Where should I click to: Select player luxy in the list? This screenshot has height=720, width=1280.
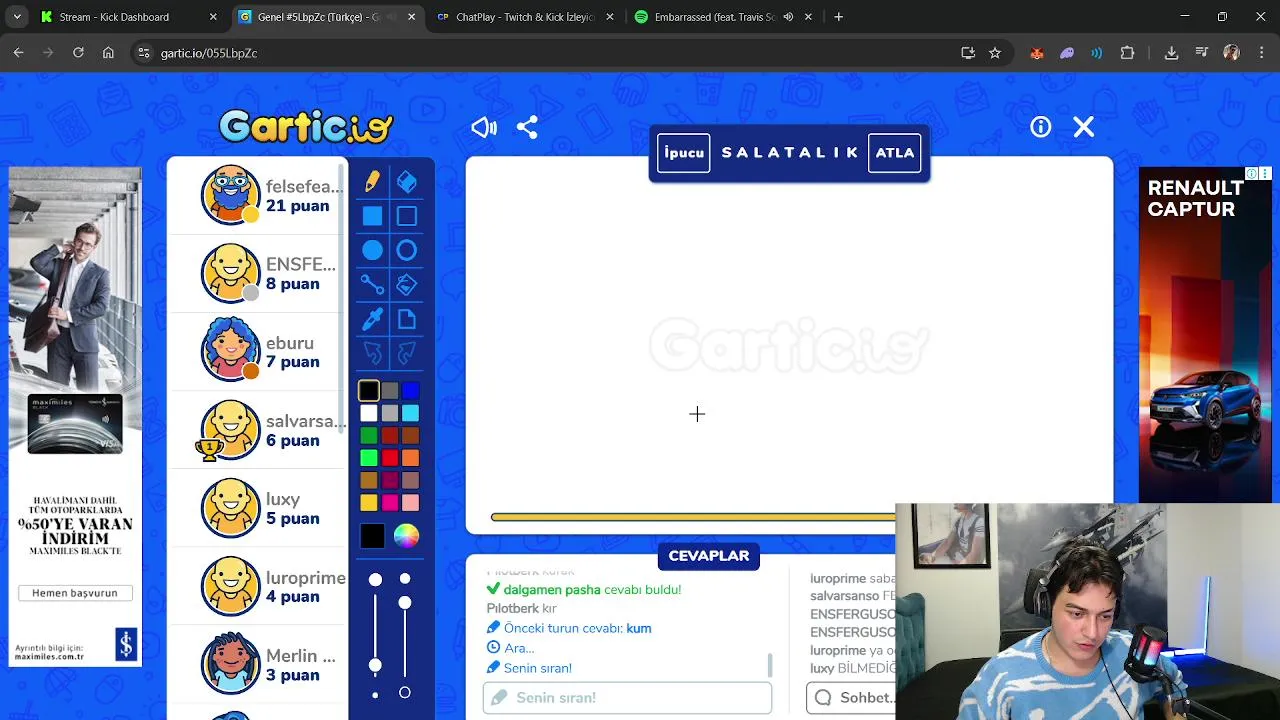[258, 508]
